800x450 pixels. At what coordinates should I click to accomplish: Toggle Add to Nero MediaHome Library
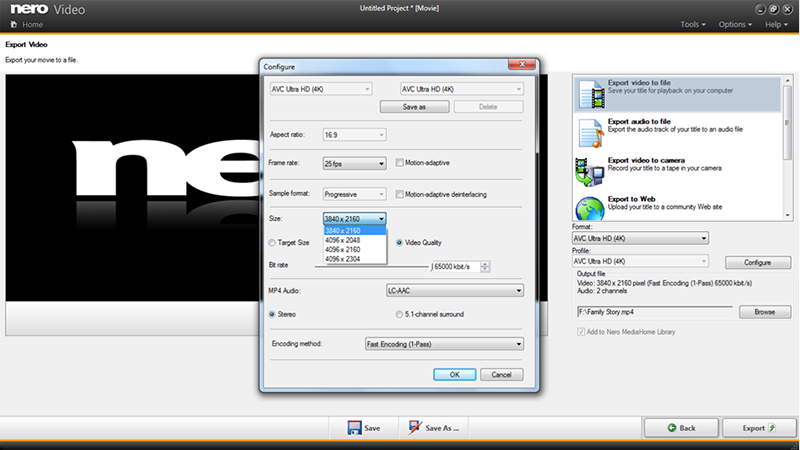[581, 332]
